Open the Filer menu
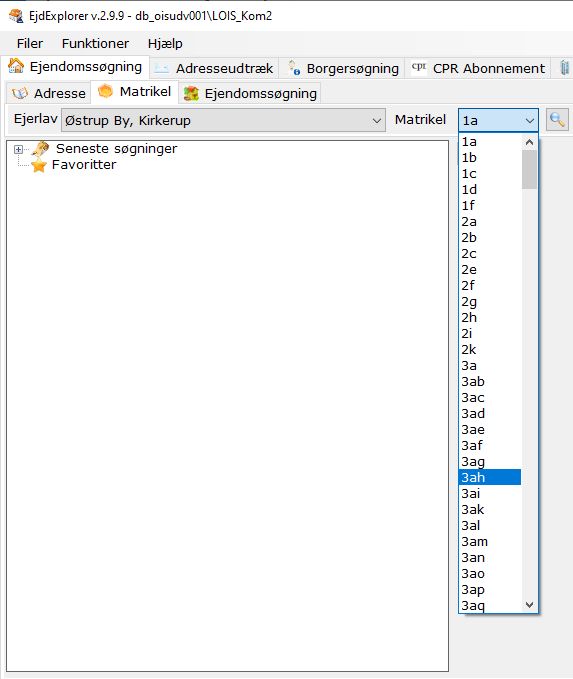Viewport: 573px width, 679px height. 29,43
